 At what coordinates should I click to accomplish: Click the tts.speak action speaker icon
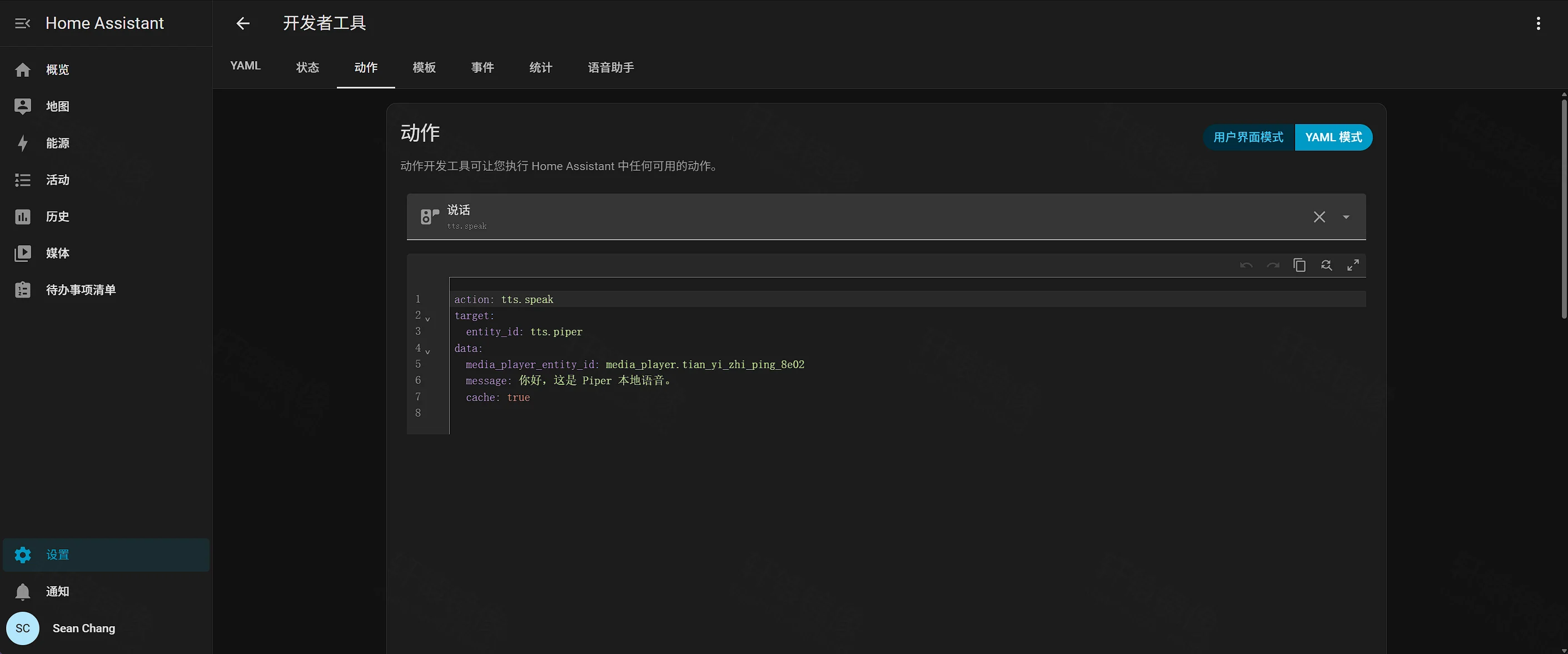coord(430,217)
